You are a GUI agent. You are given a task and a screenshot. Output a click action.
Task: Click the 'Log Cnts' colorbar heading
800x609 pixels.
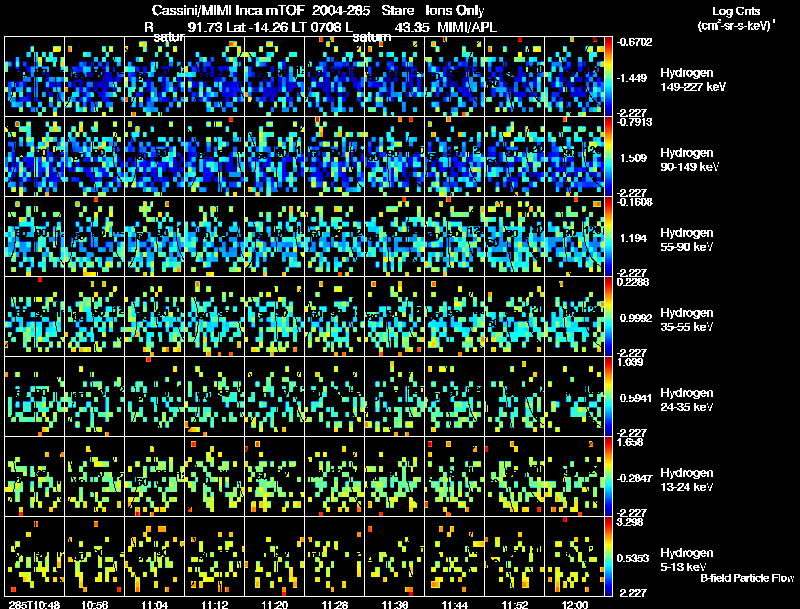click(736, 11)
